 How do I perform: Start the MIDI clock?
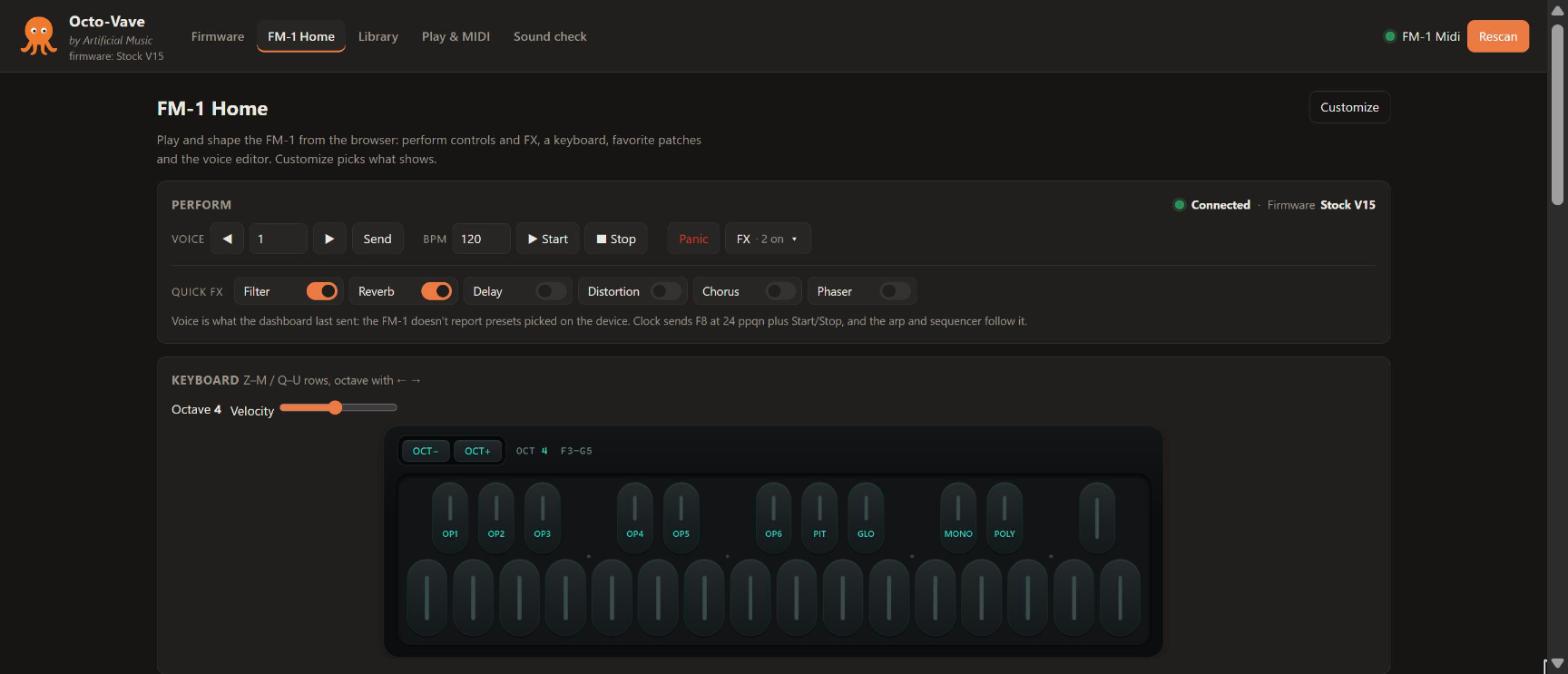[548, 239]
